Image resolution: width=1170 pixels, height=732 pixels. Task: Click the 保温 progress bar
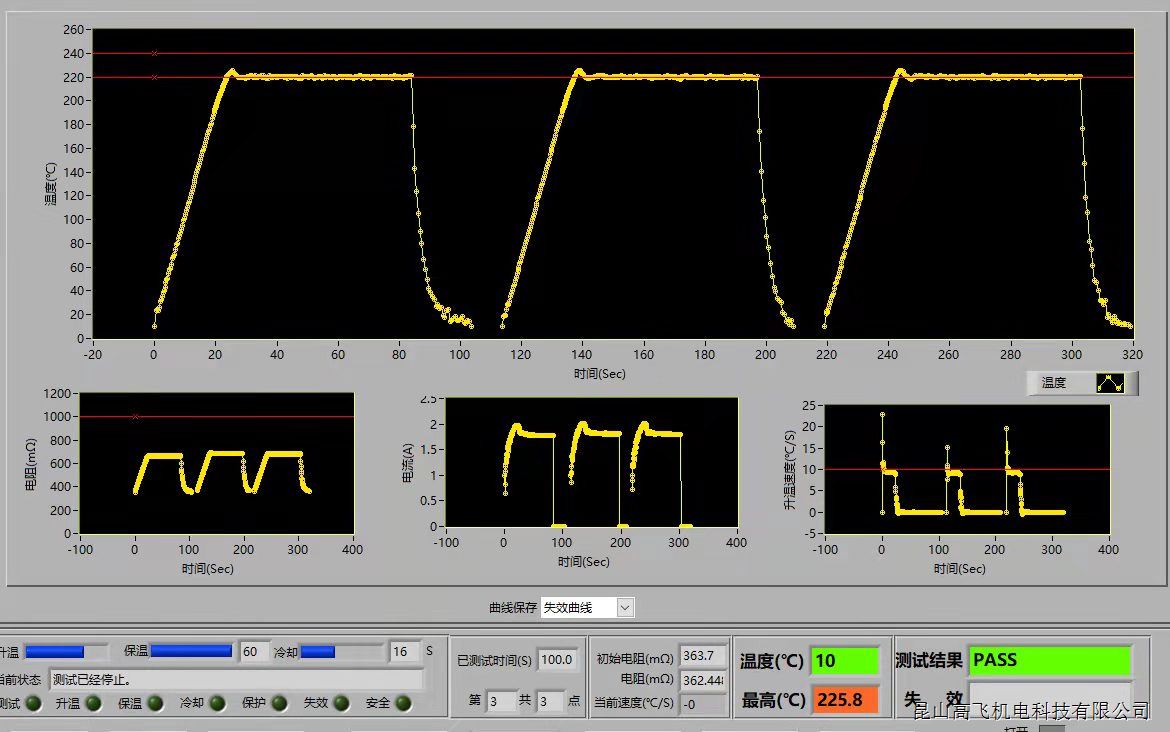pos(191,652)
